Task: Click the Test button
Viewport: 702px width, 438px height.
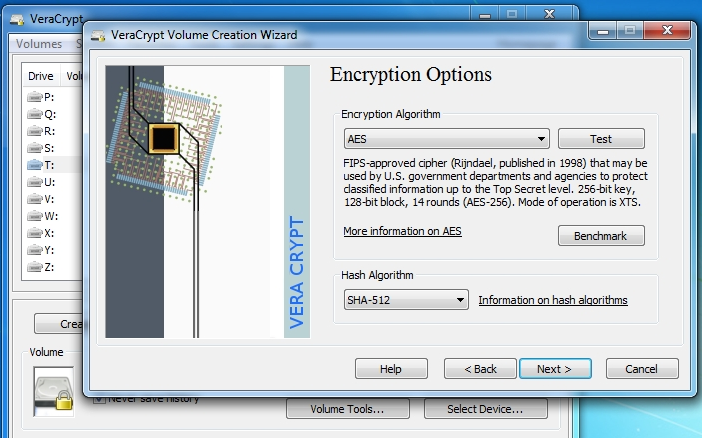Action: click(x=601, y=139)
